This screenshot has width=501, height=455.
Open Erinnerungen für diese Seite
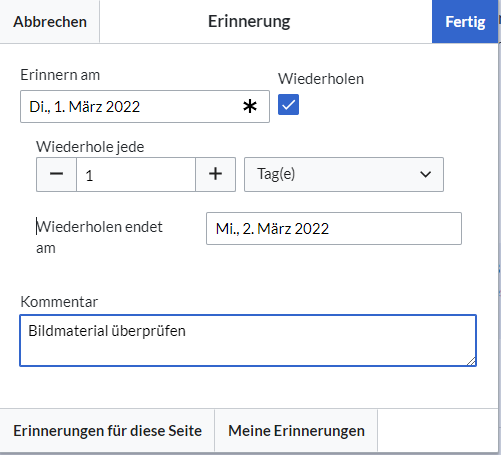[107, 431]
